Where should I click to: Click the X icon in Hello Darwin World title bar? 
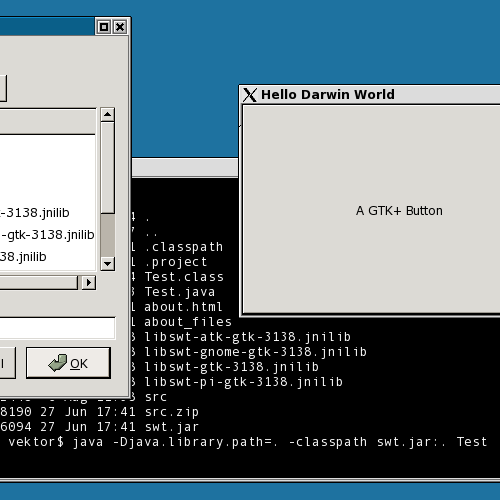click(250, 95)
